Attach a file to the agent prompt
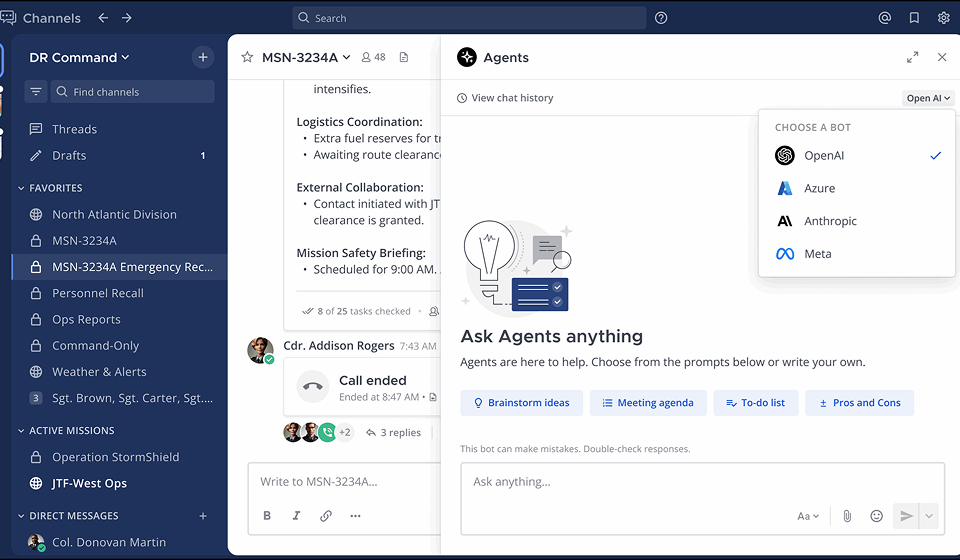The width and height of the screenshot is (960, 560). (x=847, y=516)
